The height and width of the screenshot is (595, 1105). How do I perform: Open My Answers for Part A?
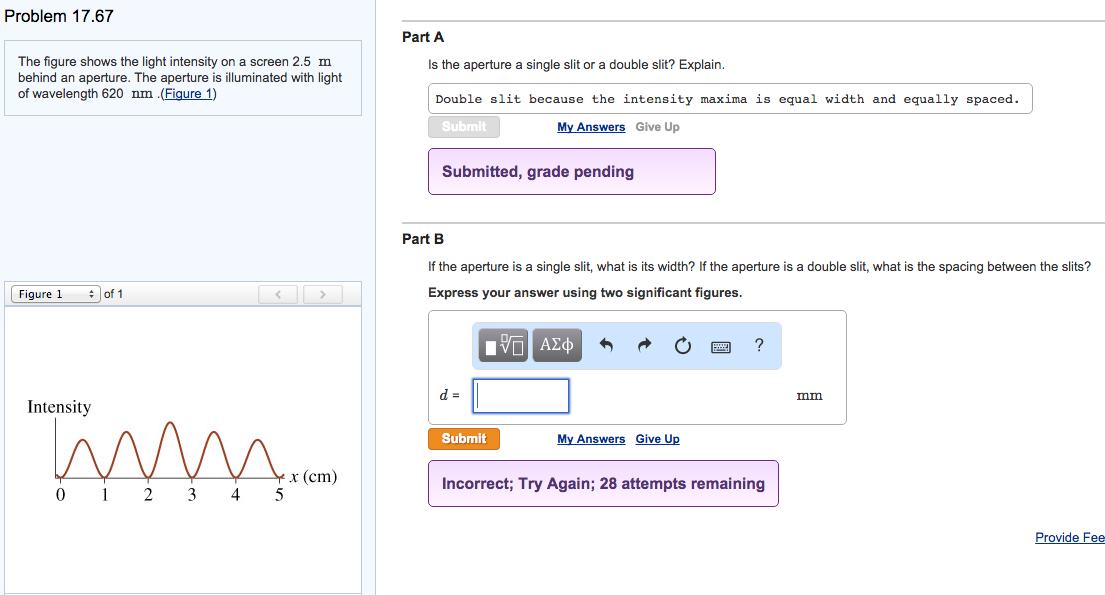point(591,127)
